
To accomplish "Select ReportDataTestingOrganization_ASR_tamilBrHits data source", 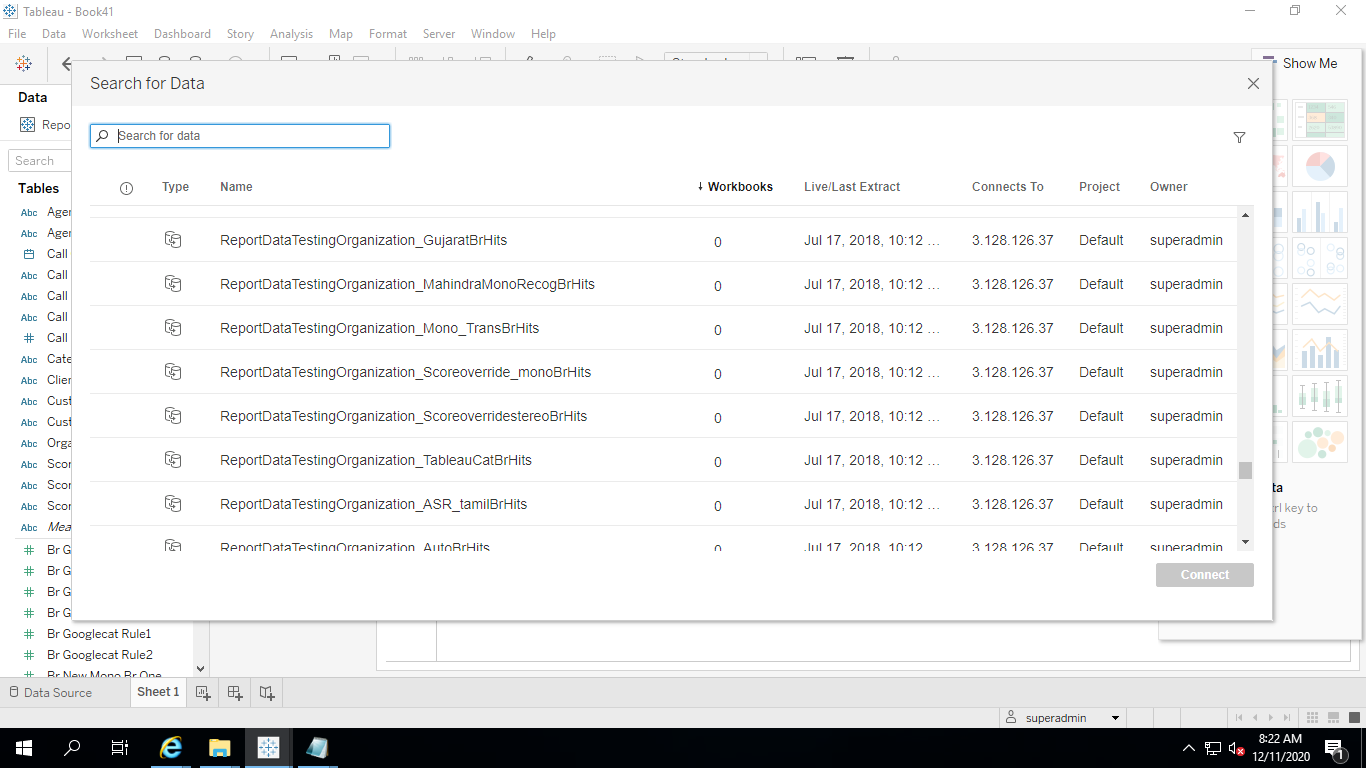I will click(374, 504).
